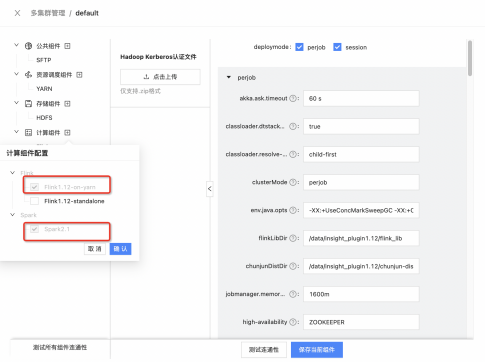485x362 pixels.
Task: Collapse the Flink group in popup
Action: [12, 173]
